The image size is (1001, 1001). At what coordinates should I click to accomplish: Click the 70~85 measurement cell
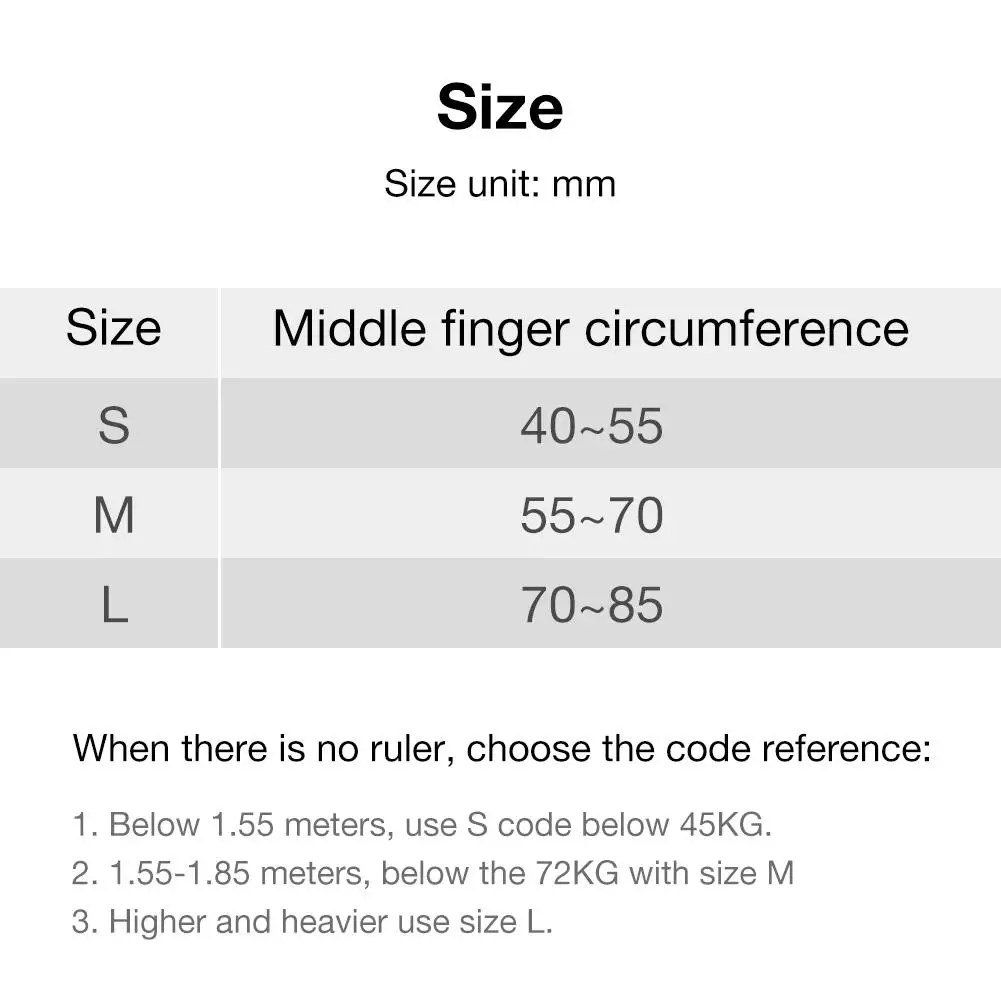[591, 606]
